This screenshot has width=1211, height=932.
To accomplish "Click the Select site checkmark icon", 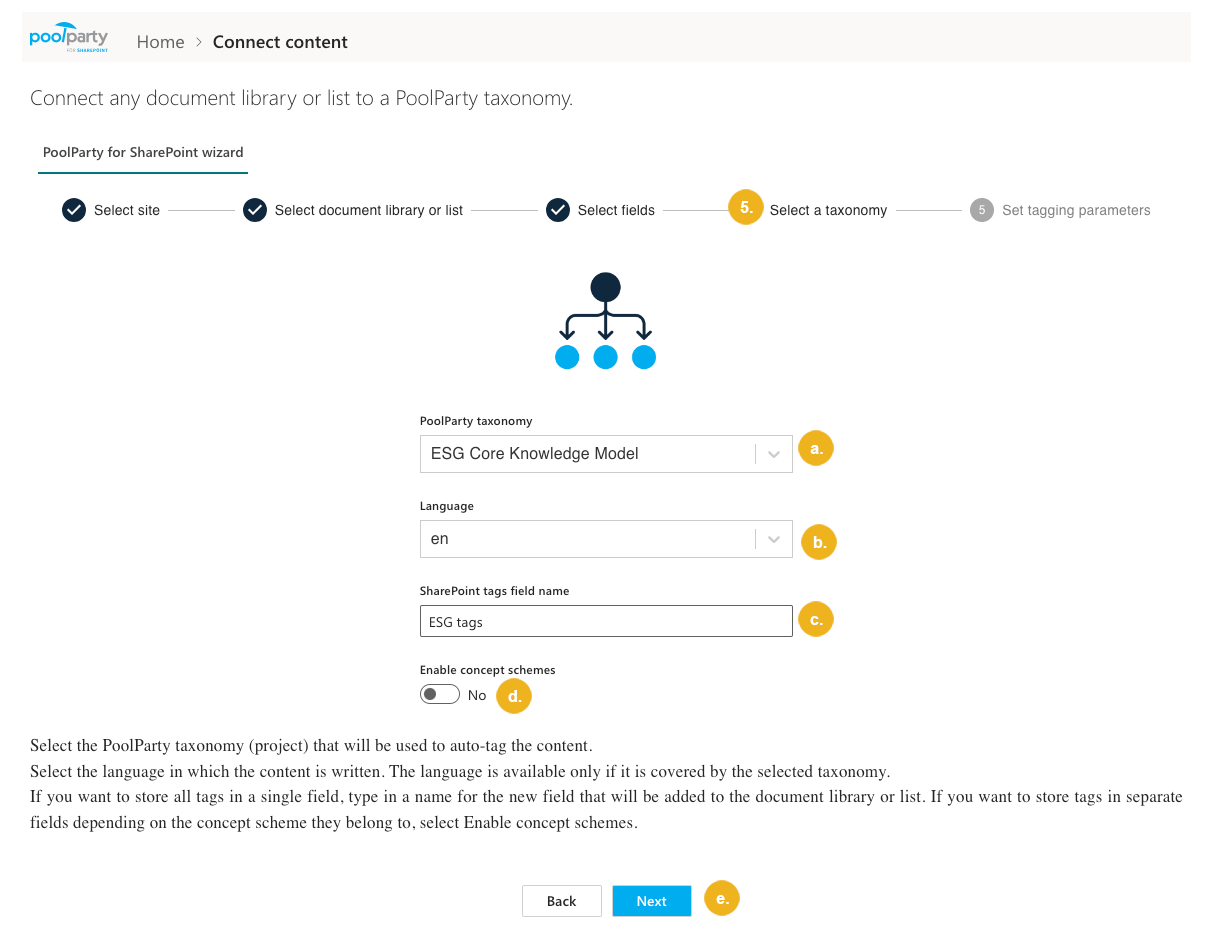I will coord(74,210).
